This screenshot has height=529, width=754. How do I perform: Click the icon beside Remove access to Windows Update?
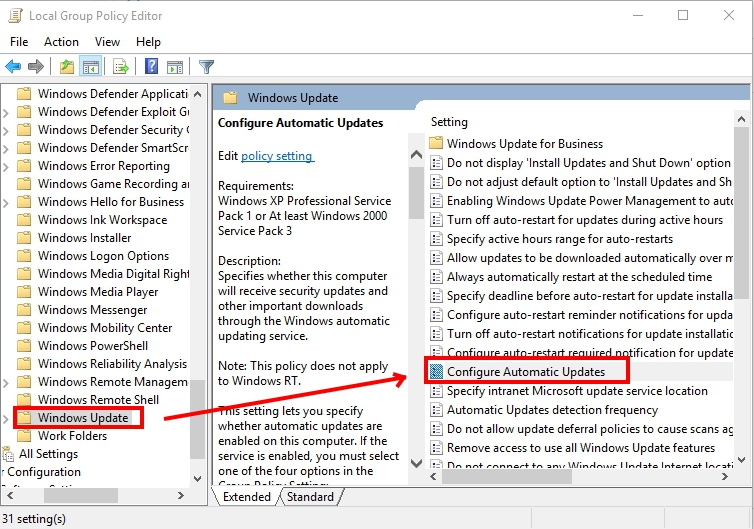click(x=436, y=448)
